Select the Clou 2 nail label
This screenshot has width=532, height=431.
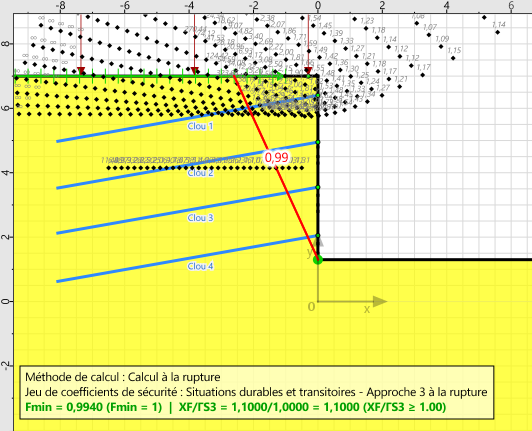(x=200, y=173)
